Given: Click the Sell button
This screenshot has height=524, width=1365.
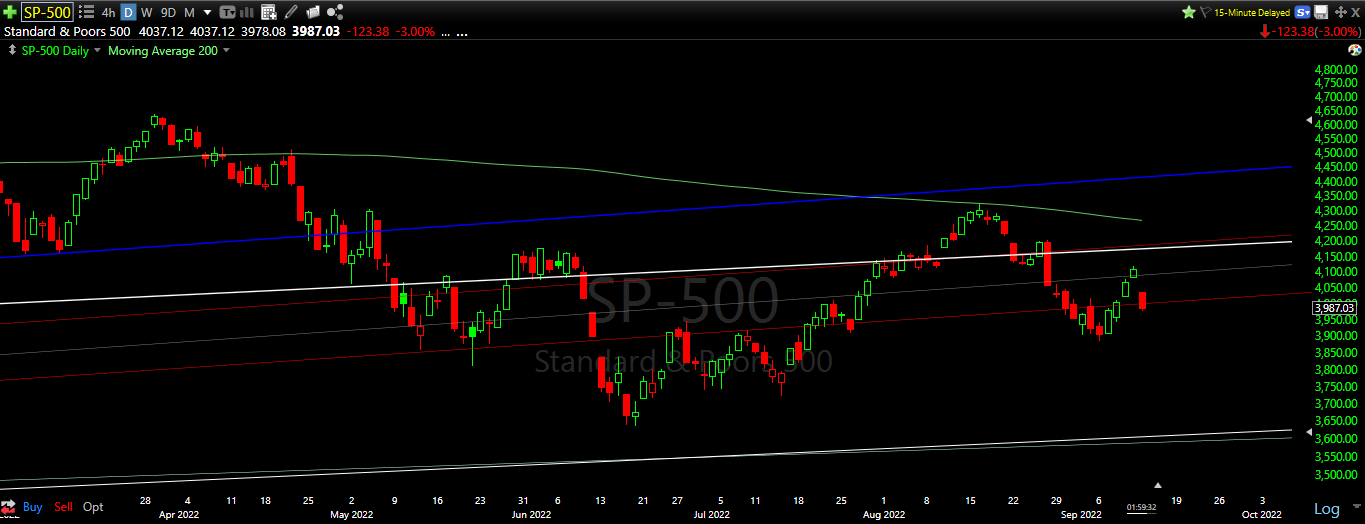Looking at the screenshot, I should [63, 507].
